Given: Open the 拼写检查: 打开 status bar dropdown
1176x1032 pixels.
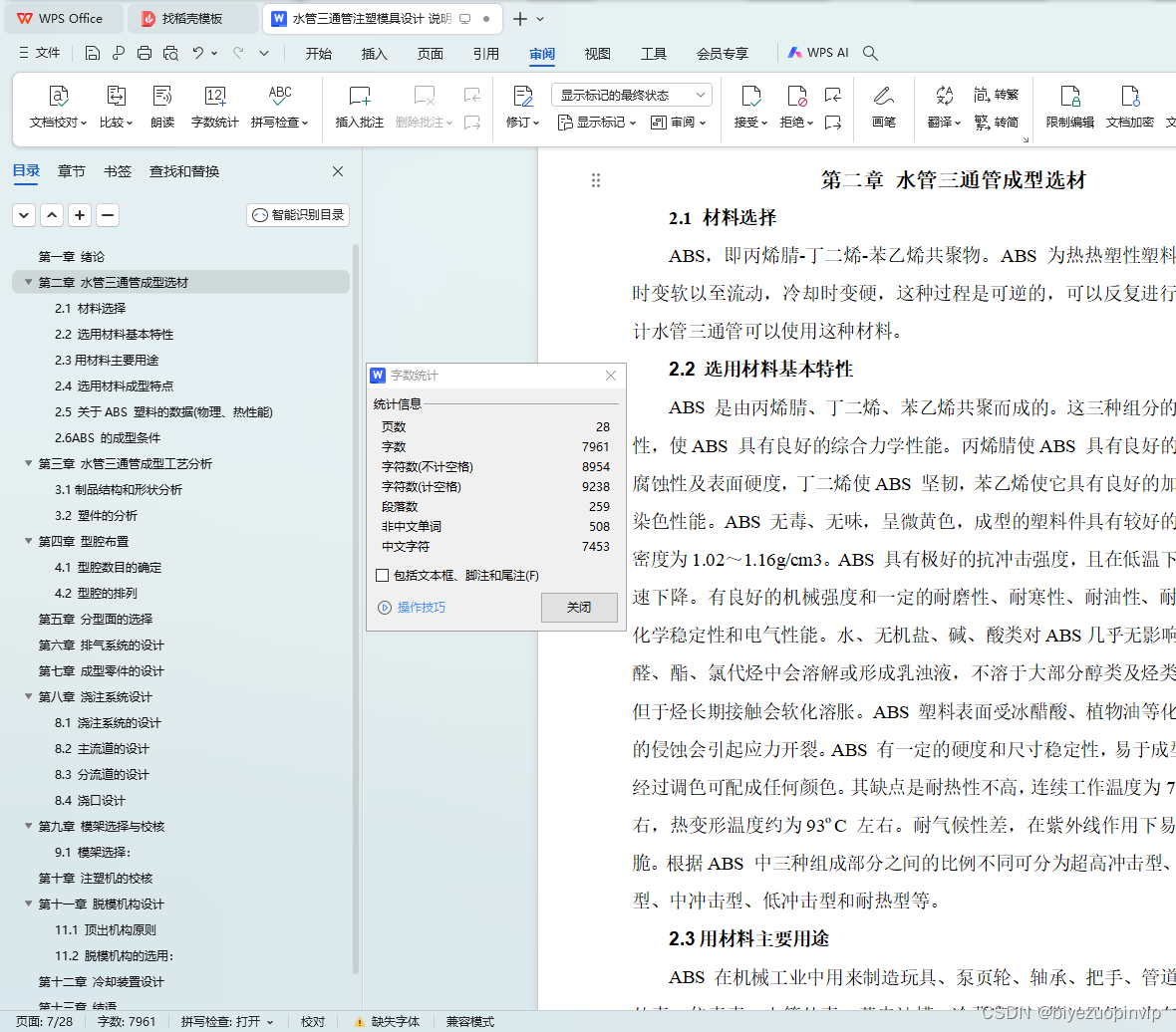Looking at the screenshot, I should click(227, 1021).
